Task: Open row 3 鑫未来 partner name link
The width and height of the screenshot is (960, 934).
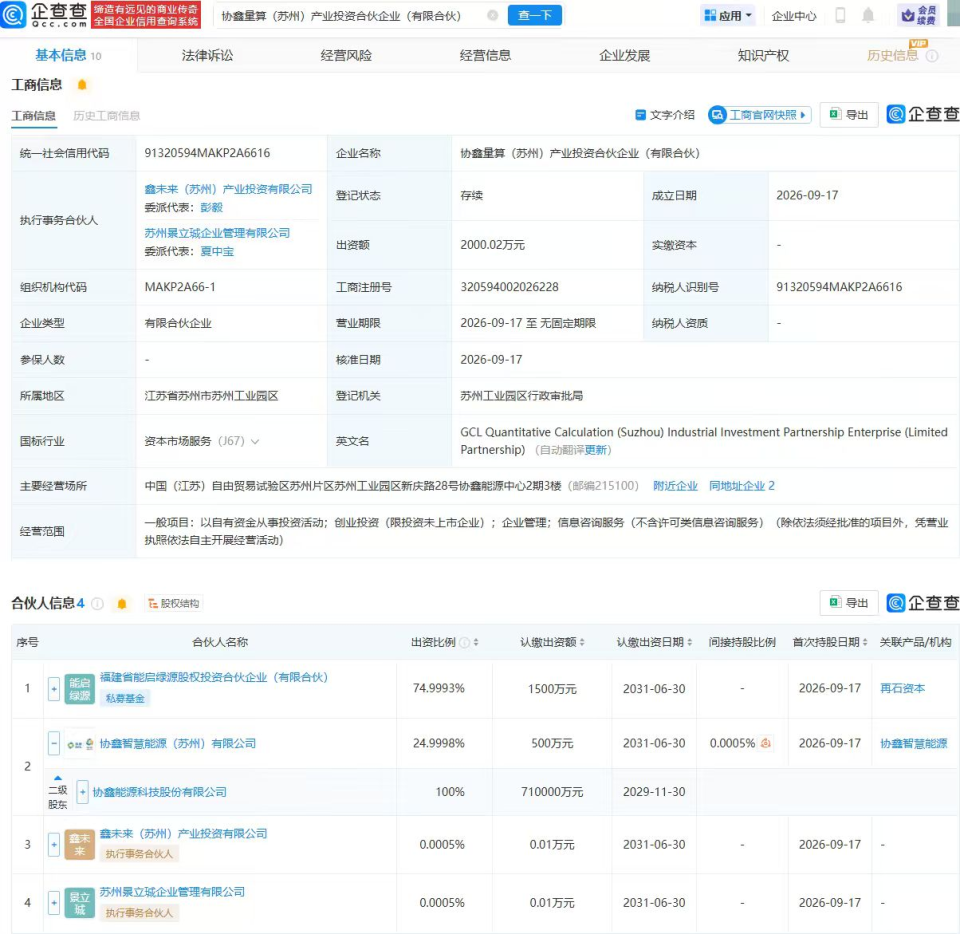Action: pos(184,834)
